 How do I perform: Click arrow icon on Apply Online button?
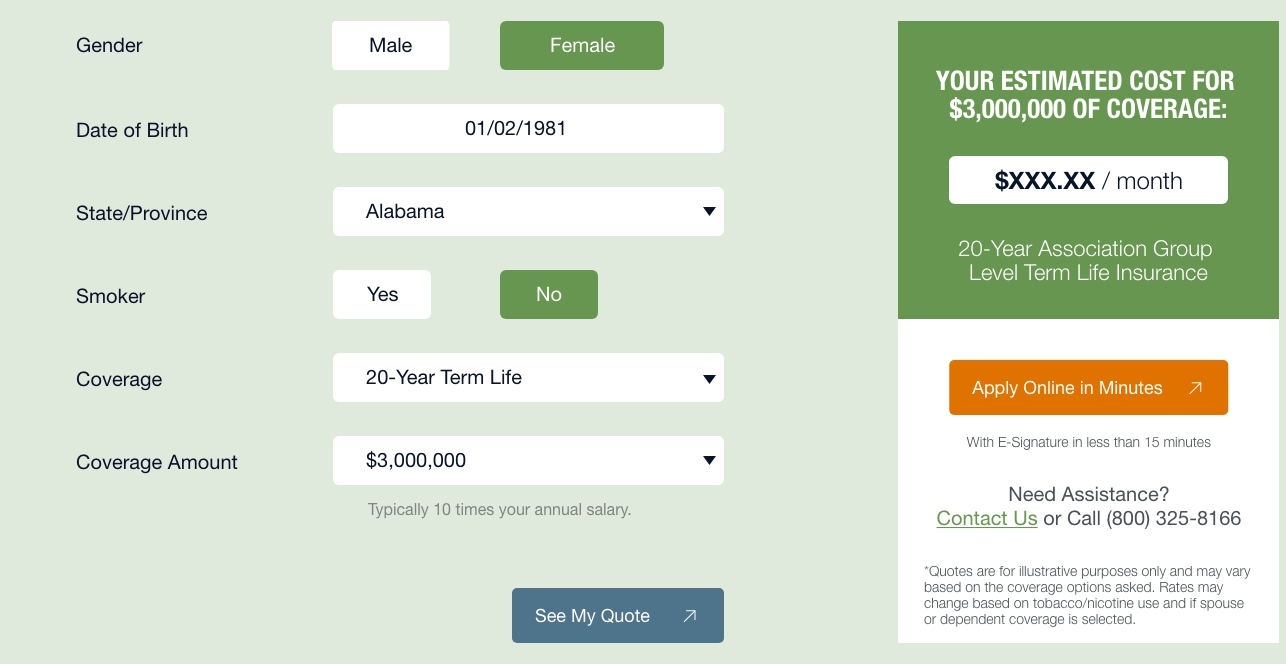[1195, 388]
